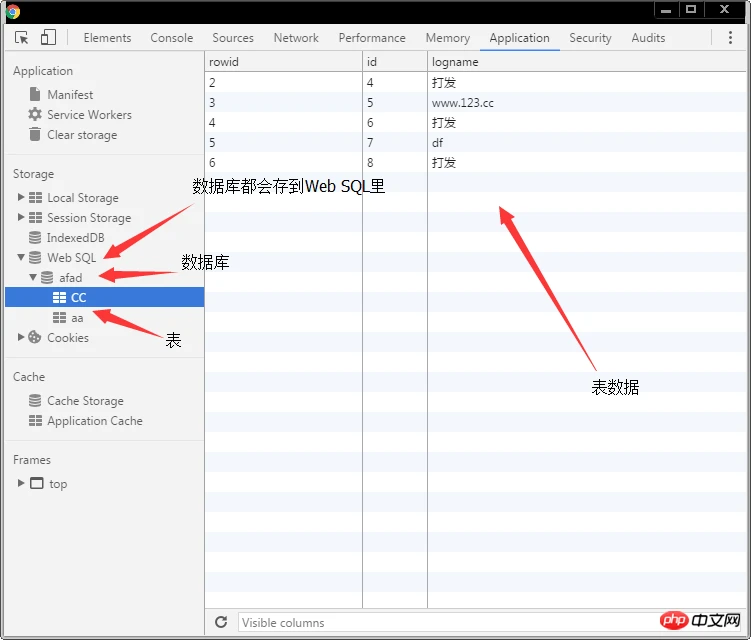Click the Cookies icon
751x640 pixels.
(x=34, y=337)
